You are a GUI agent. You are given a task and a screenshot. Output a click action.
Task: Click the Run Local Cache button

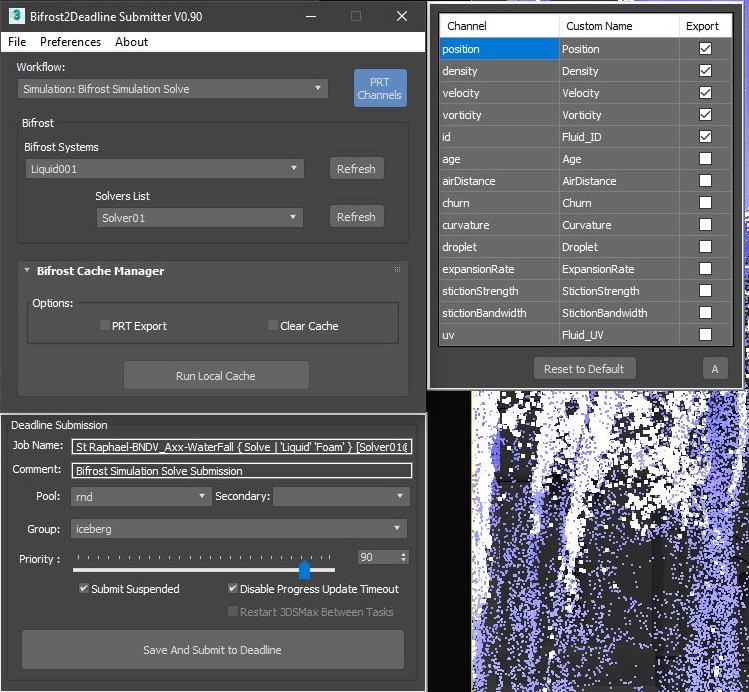pos(216,376)
